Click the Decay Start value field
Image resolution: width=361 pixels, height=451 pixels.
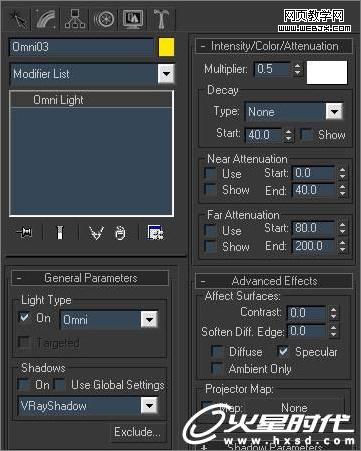(263, 135)
